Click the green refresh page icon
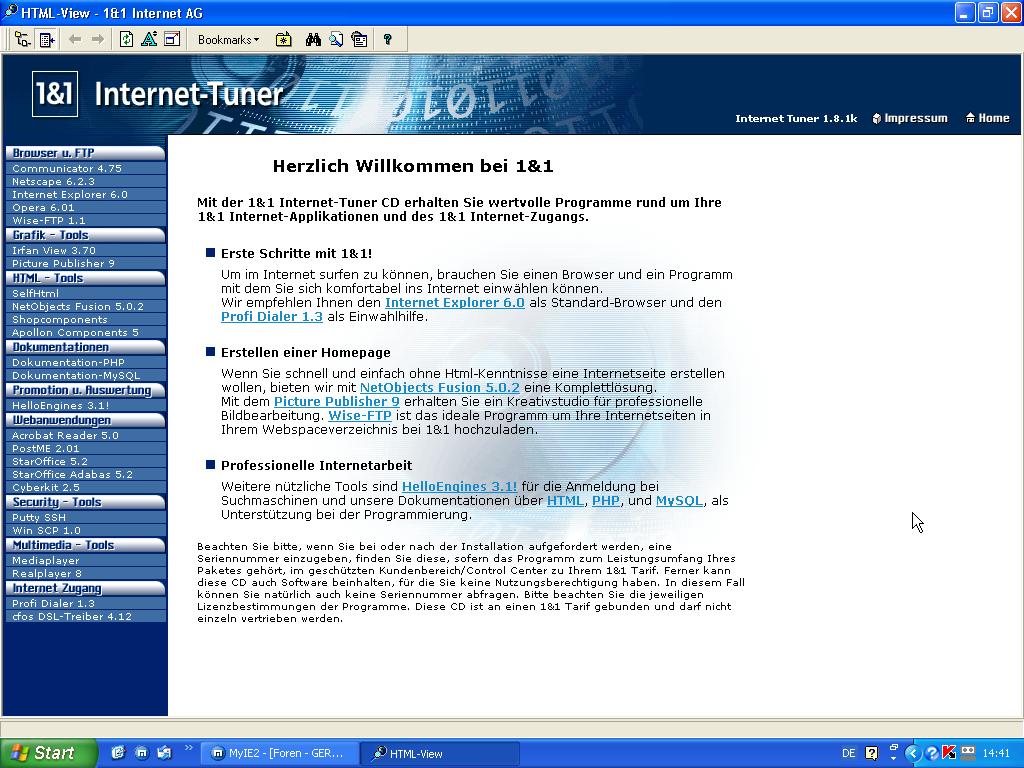This screenshot has height=768, width=1024. click(126, 40)
